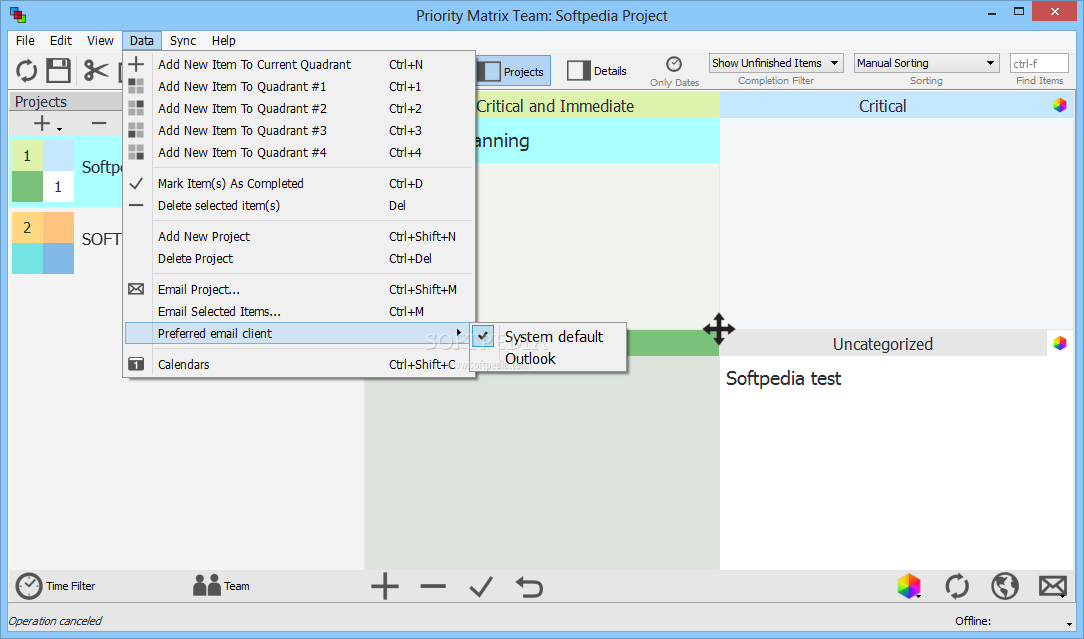Image resolution: width=1084 pixels, height=639 pixels.
Task: Click the calendar icon beside Calendars
Action: 136,364
